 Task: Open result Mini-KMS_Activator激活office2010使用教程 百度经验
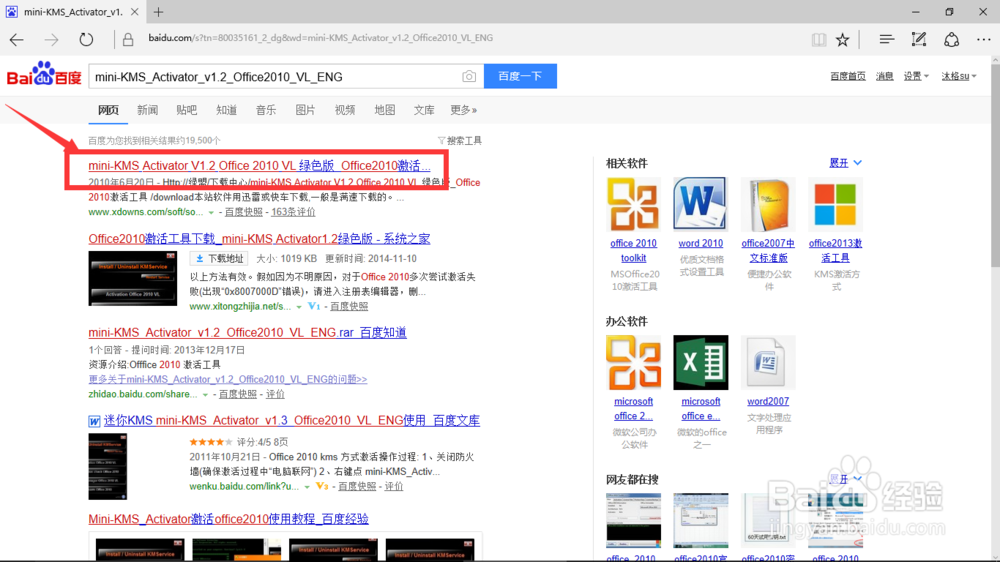click(228, 519)
